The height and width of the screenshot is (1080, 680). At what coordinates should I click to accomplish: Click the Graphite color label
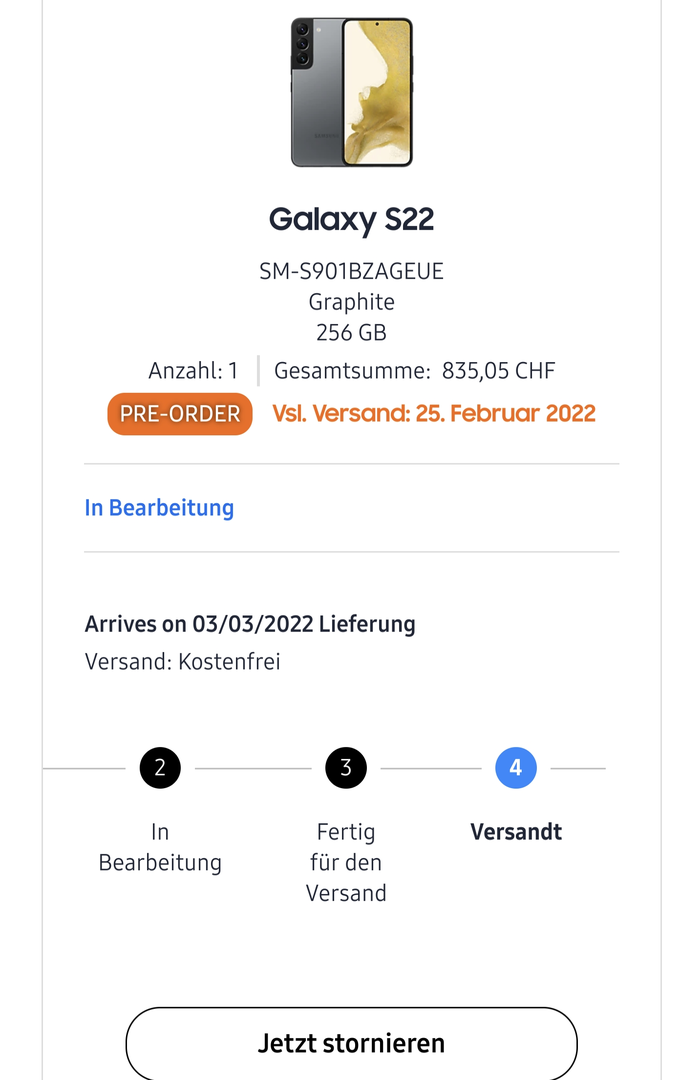click(352, 302)
